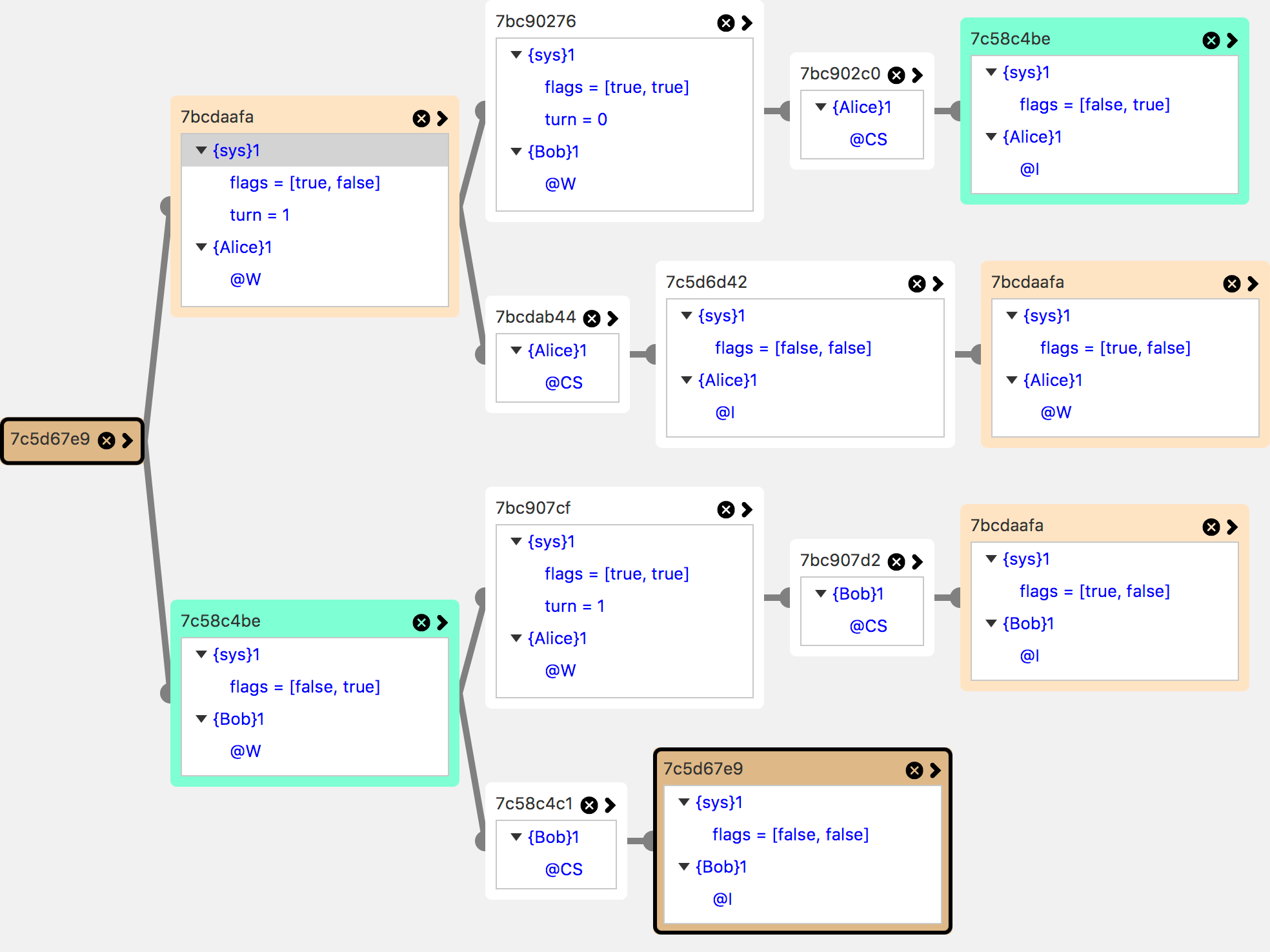Select '@CS' row in node 7bc902c0

tap(862, 139)
